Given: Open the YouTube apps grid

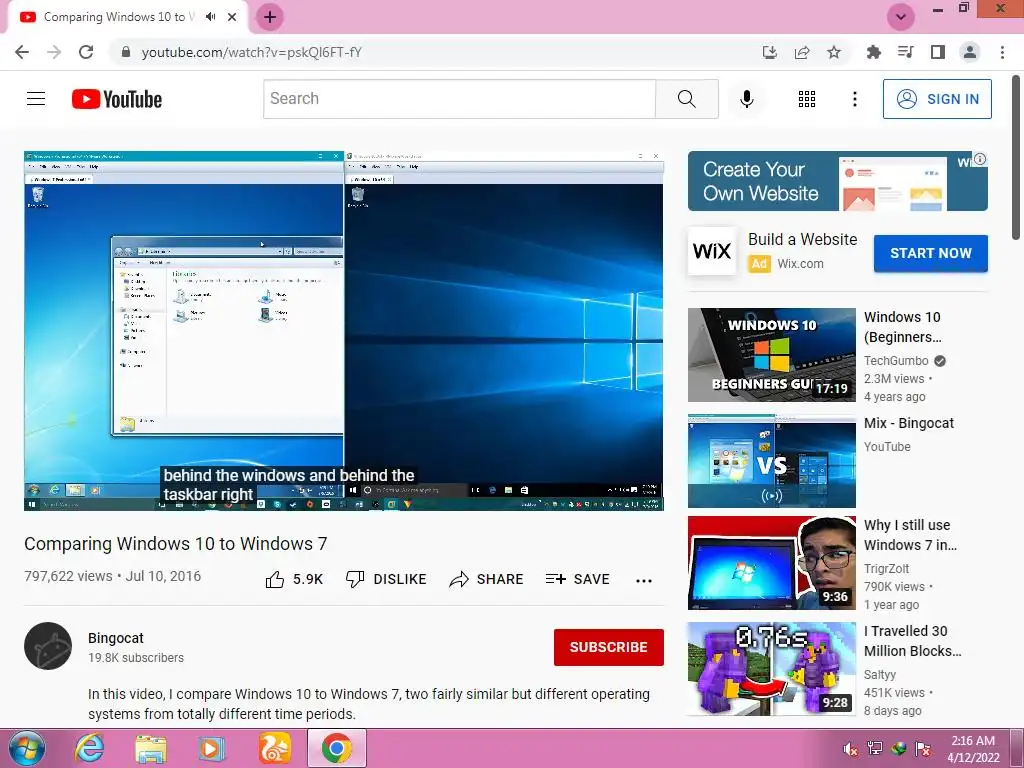Looking at the screenshot, I should click(807, 99).
